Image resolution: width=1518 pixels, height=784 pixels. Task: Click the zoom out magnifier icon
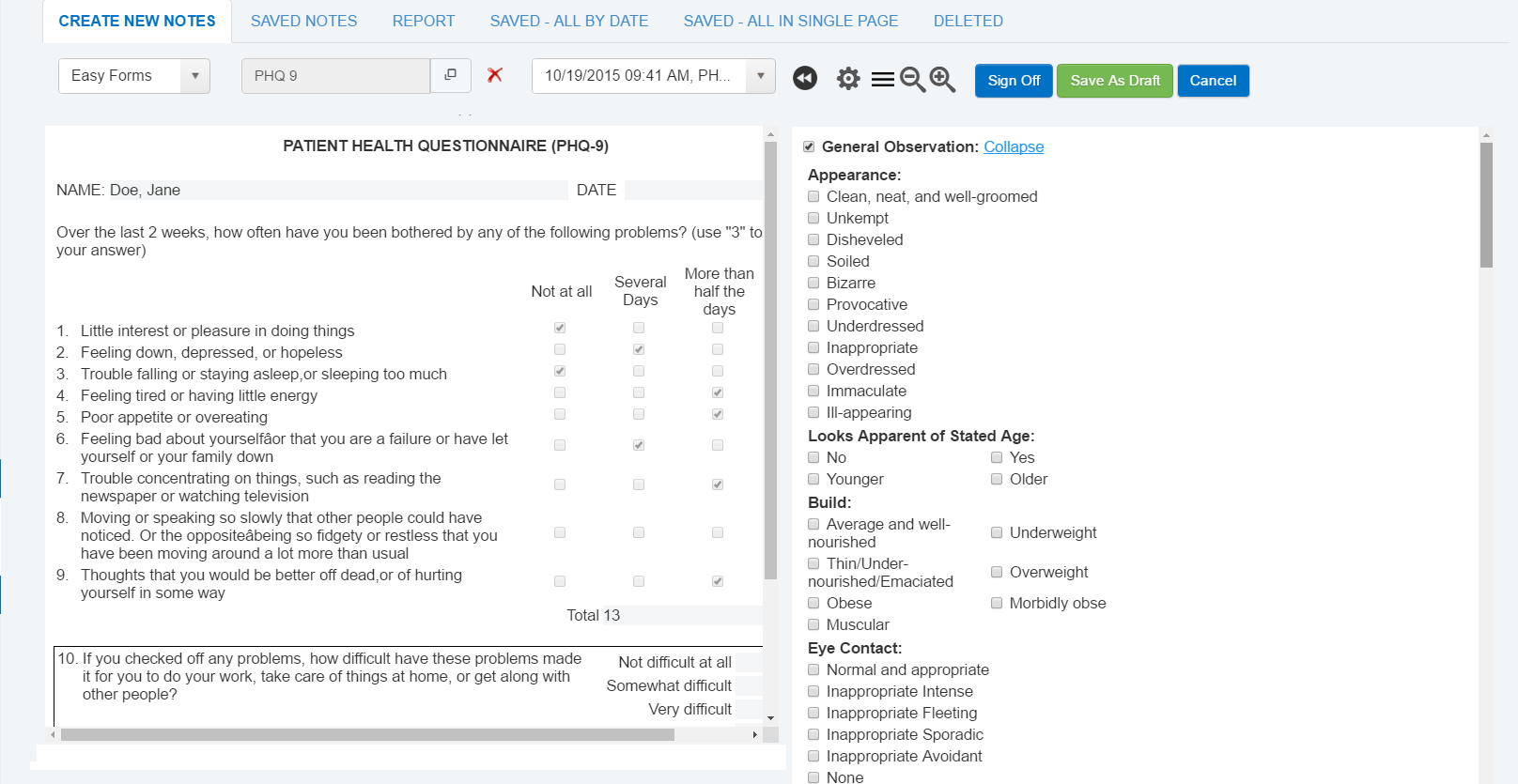pyautogui.click(x=912, y=80)
